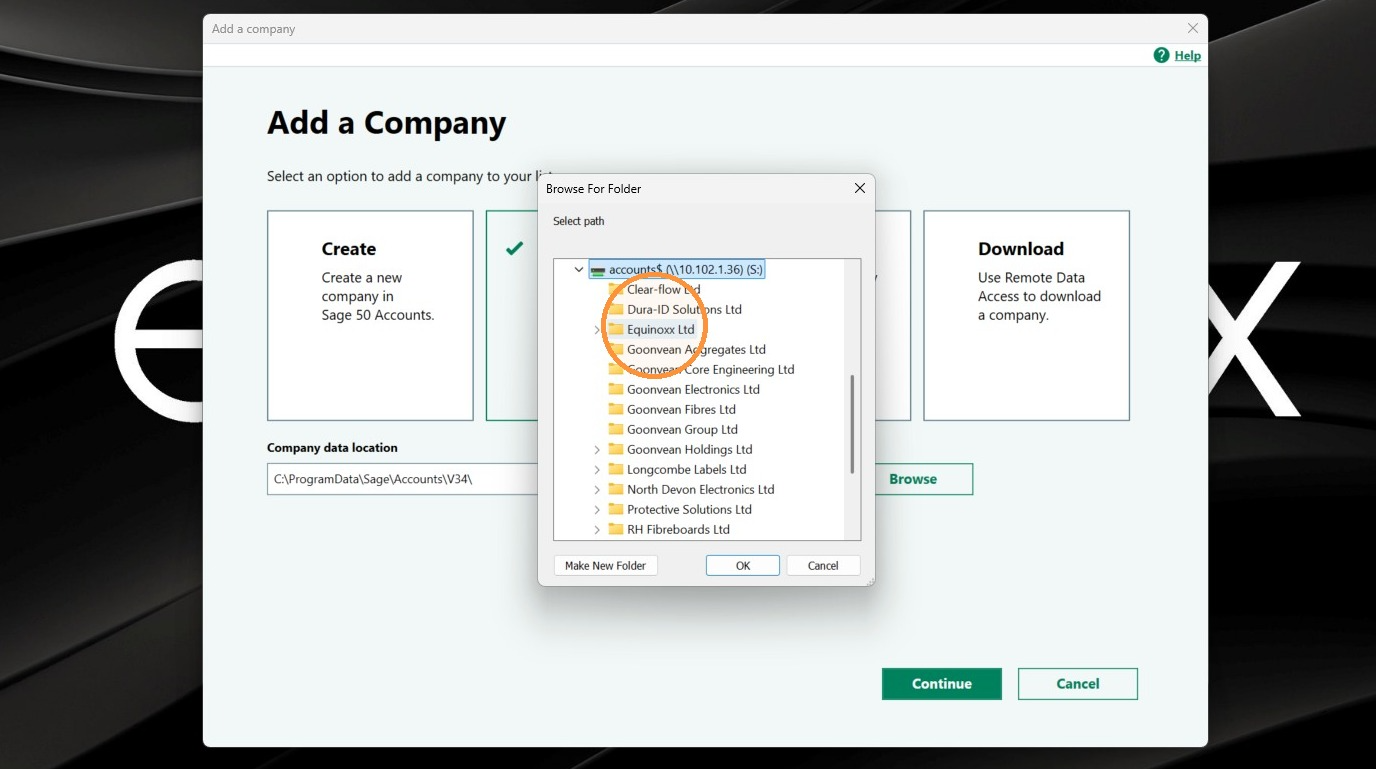Expand the North Devon Electronics Ltd folder
Viewport: 1376px width, 769px height.
597,489
